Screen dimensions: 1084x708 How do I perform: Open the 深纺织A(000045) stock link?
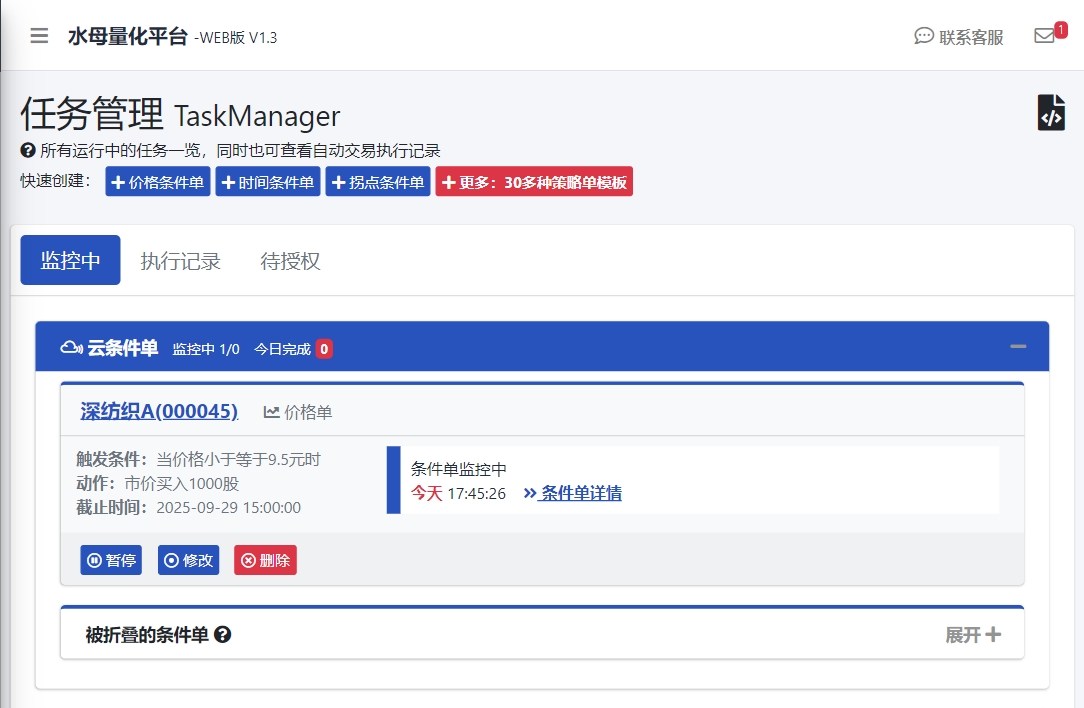[159, 411]
